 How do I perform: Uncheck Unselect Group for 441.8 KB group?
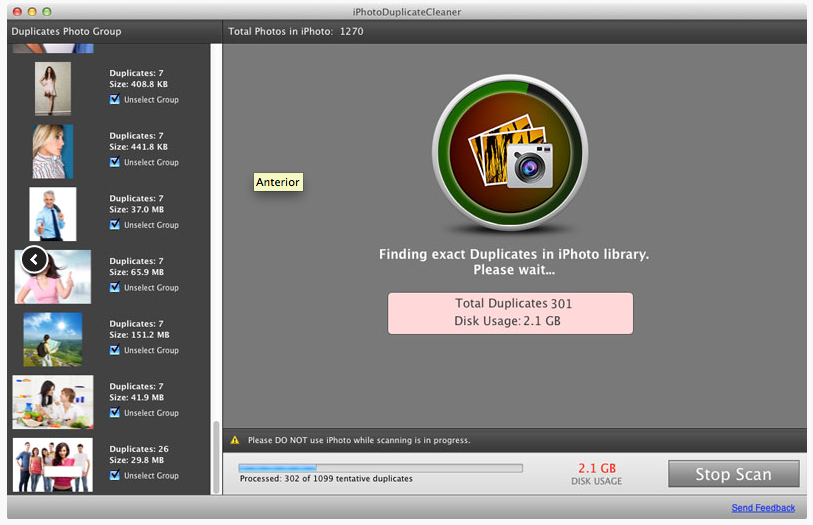coord(115,162)
